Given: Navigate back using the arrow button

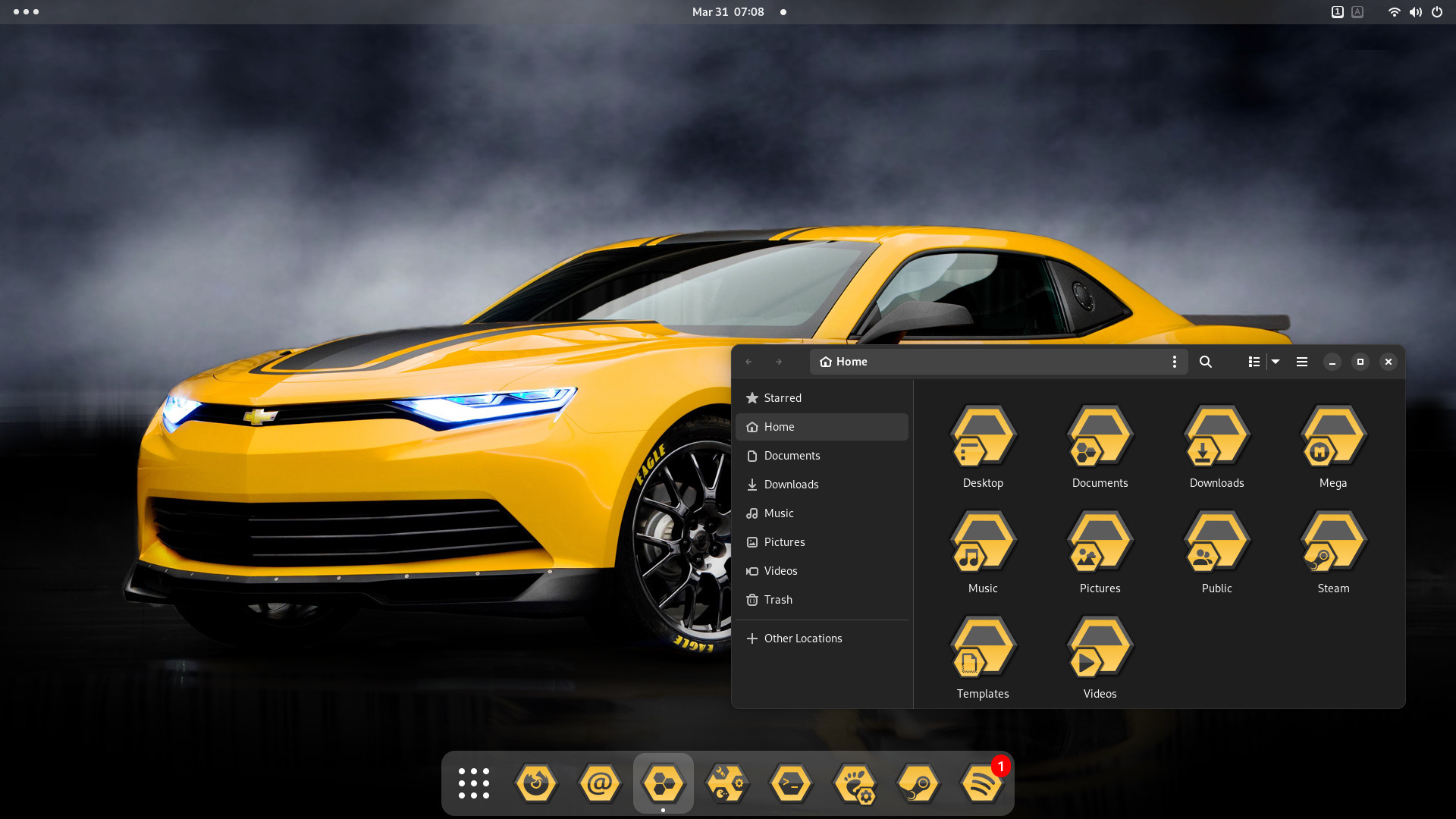Looking at the screenshot, I should click(748, 362).
